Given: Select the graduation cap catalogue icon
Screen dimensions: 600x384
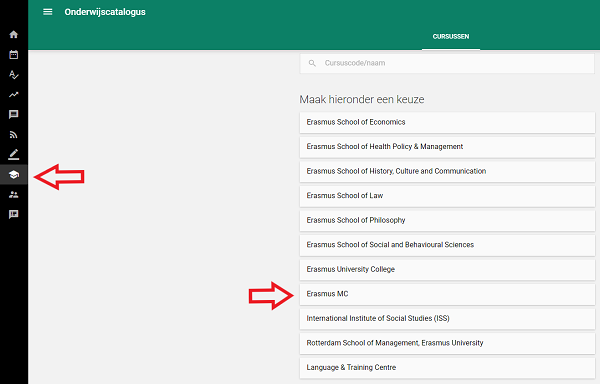Looking at the screenshot, I should [14, 175].
